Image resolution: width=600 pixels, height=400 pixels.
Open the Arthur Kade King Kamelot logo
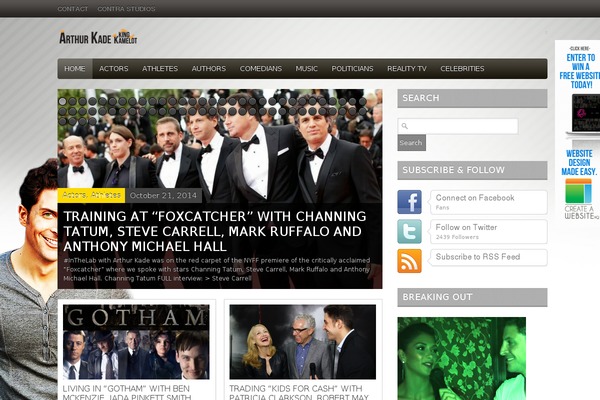click(x=98, y=38)
